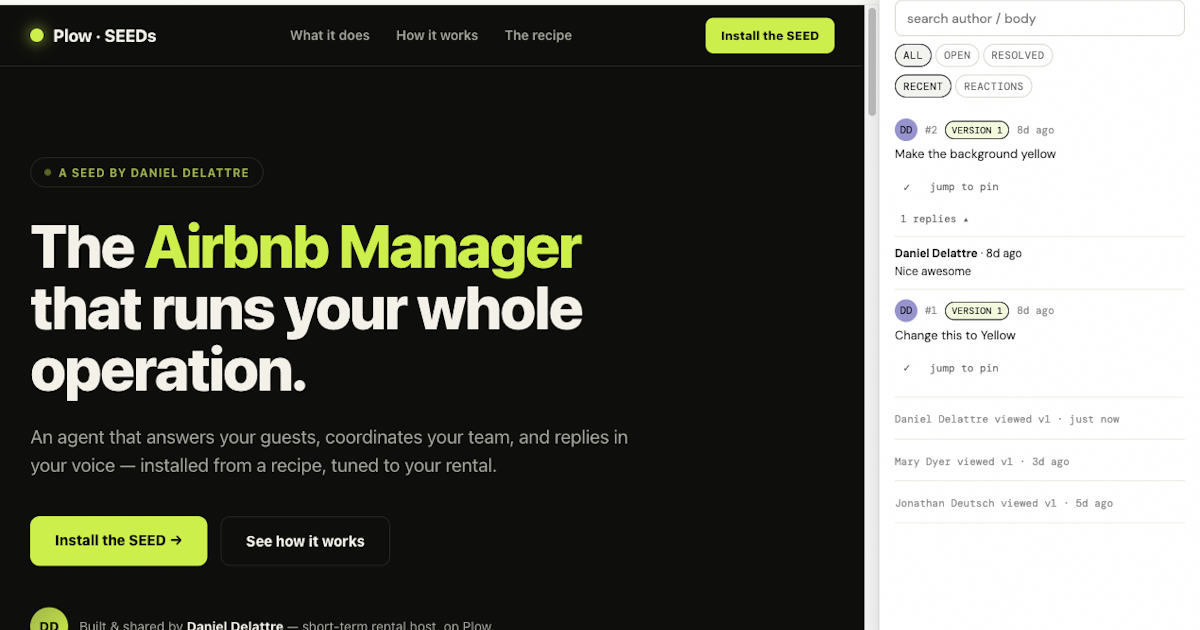Click the Install the SEED → hero button
Viewport: 1200px width, 630px height.
tap(119, 541)
